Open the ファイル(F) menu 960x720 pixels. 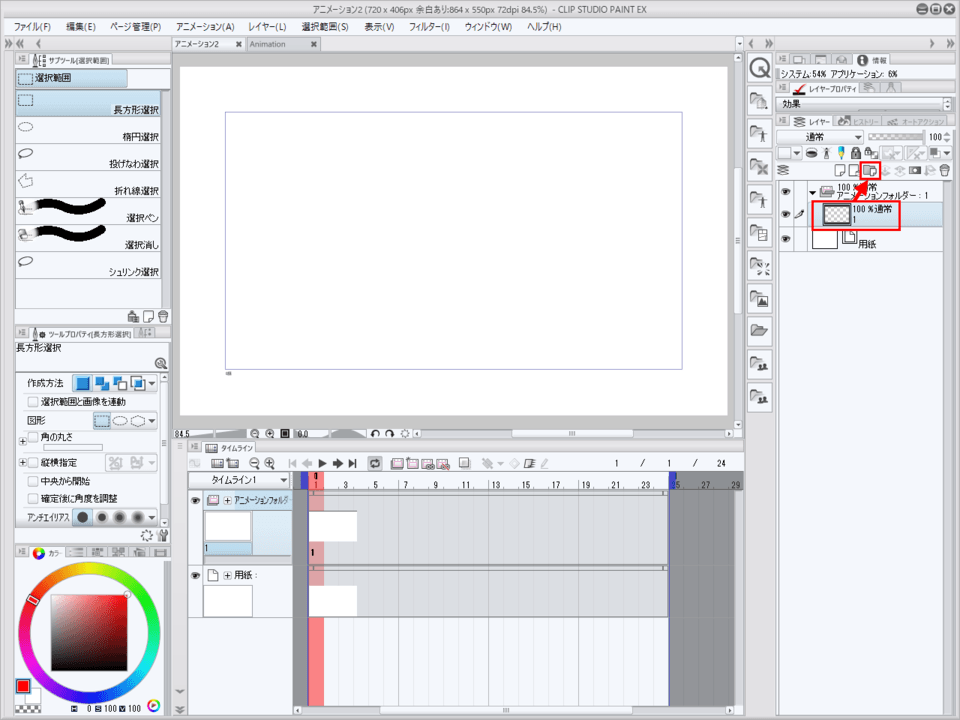click(32, 27)
